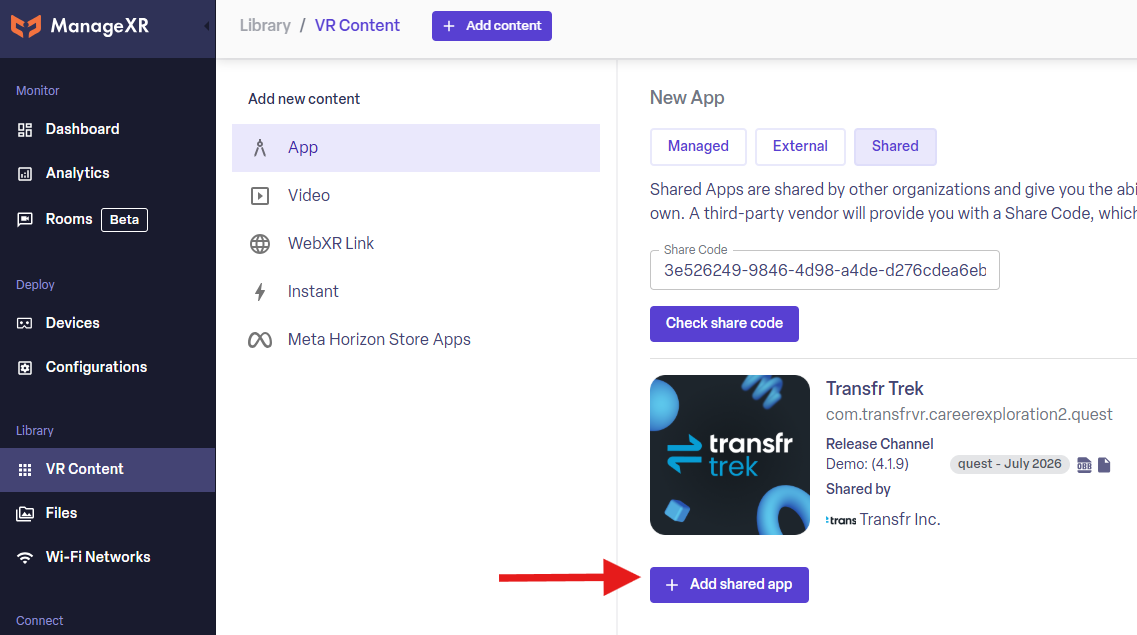Click the package name com.transfrvr.careerexploration2.quest
Viewport: 1137px width, 635px height.
(x=969, y=415)
